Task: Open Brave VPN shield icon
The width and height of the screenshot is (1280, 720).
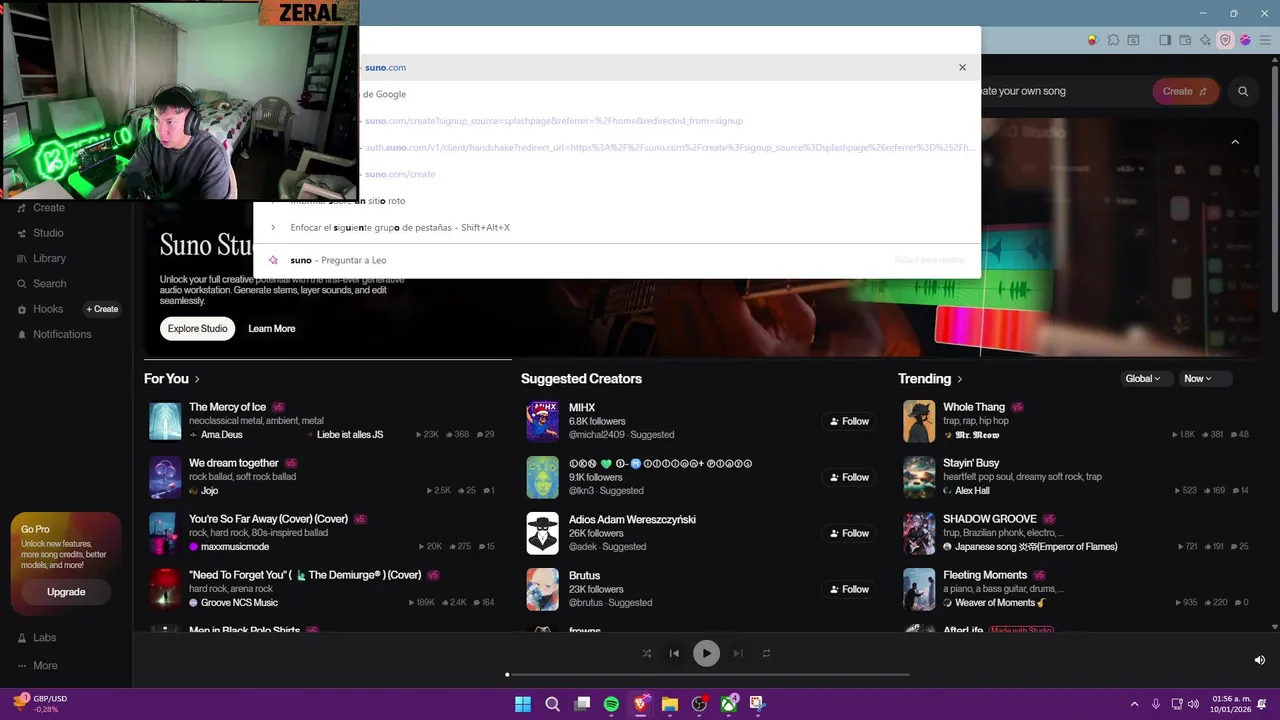Action: click(1225, 40)
